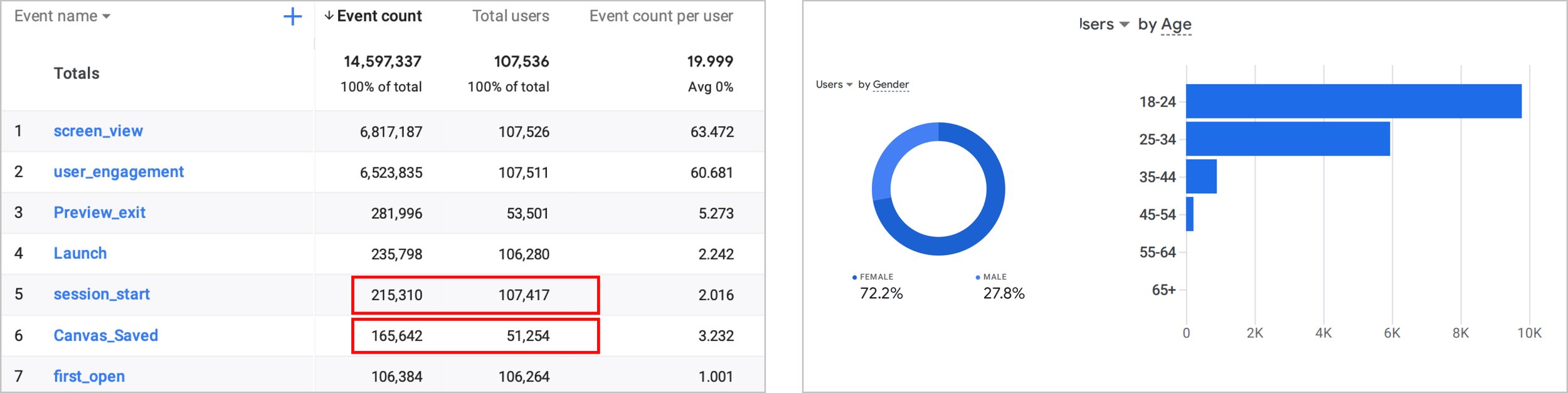Click the 72.2% female percentage
The width and height of the screenshot is (1568, 393).
881,293
